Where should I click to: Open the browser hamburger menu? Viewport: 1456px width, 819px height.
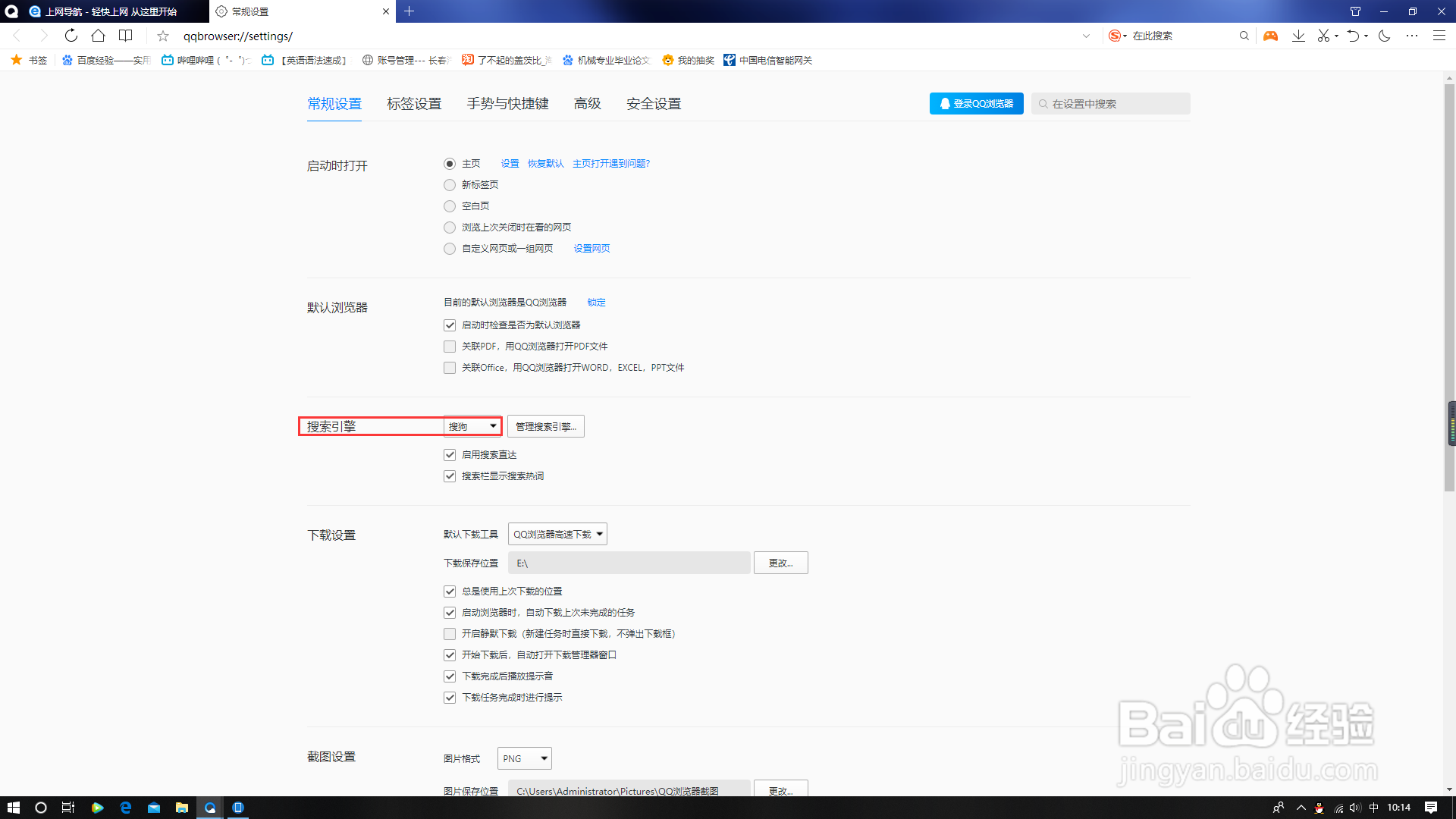(x=1439, y=36)
